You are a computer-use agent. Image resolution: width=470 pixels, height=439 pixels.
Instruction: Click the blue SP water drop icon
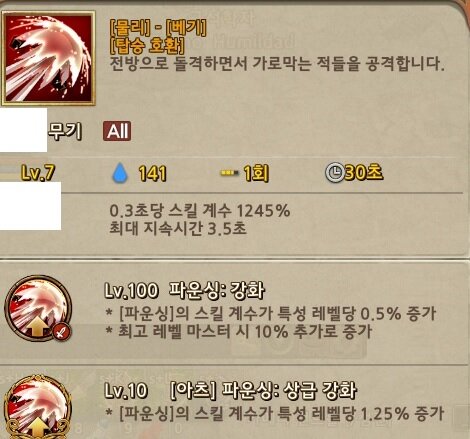[x=120, y=173]
